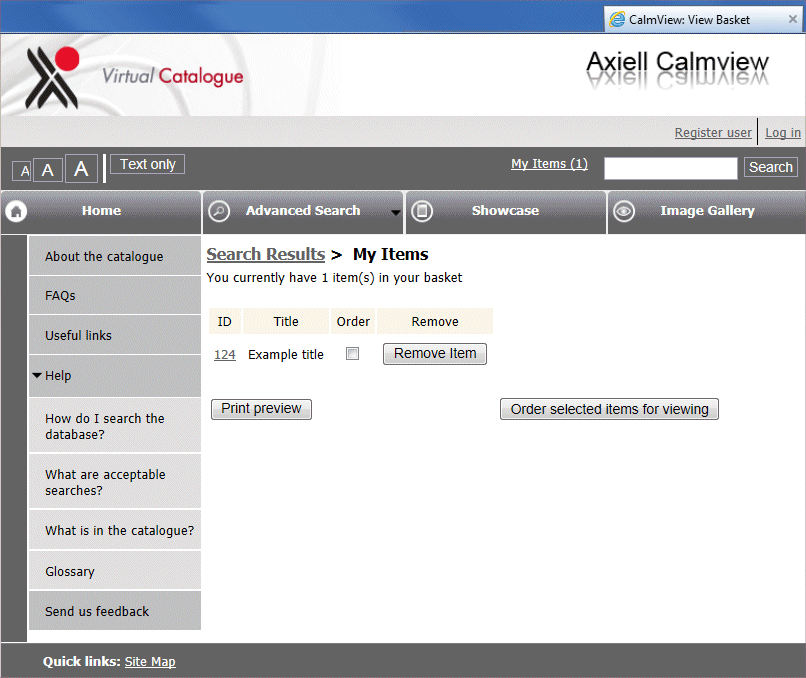The height and width of the screenshot is (678, 806).
Task: Open record ID 124 link
Action: click(x=225, y=355)
